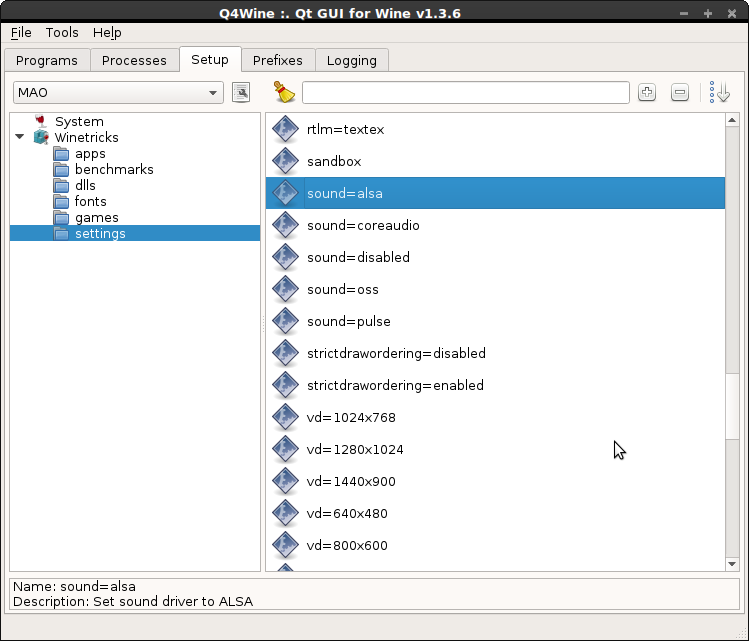Select the sound=oss text entry
The image size is (749, 641).
pyautogui.click(x=342, y=289)
